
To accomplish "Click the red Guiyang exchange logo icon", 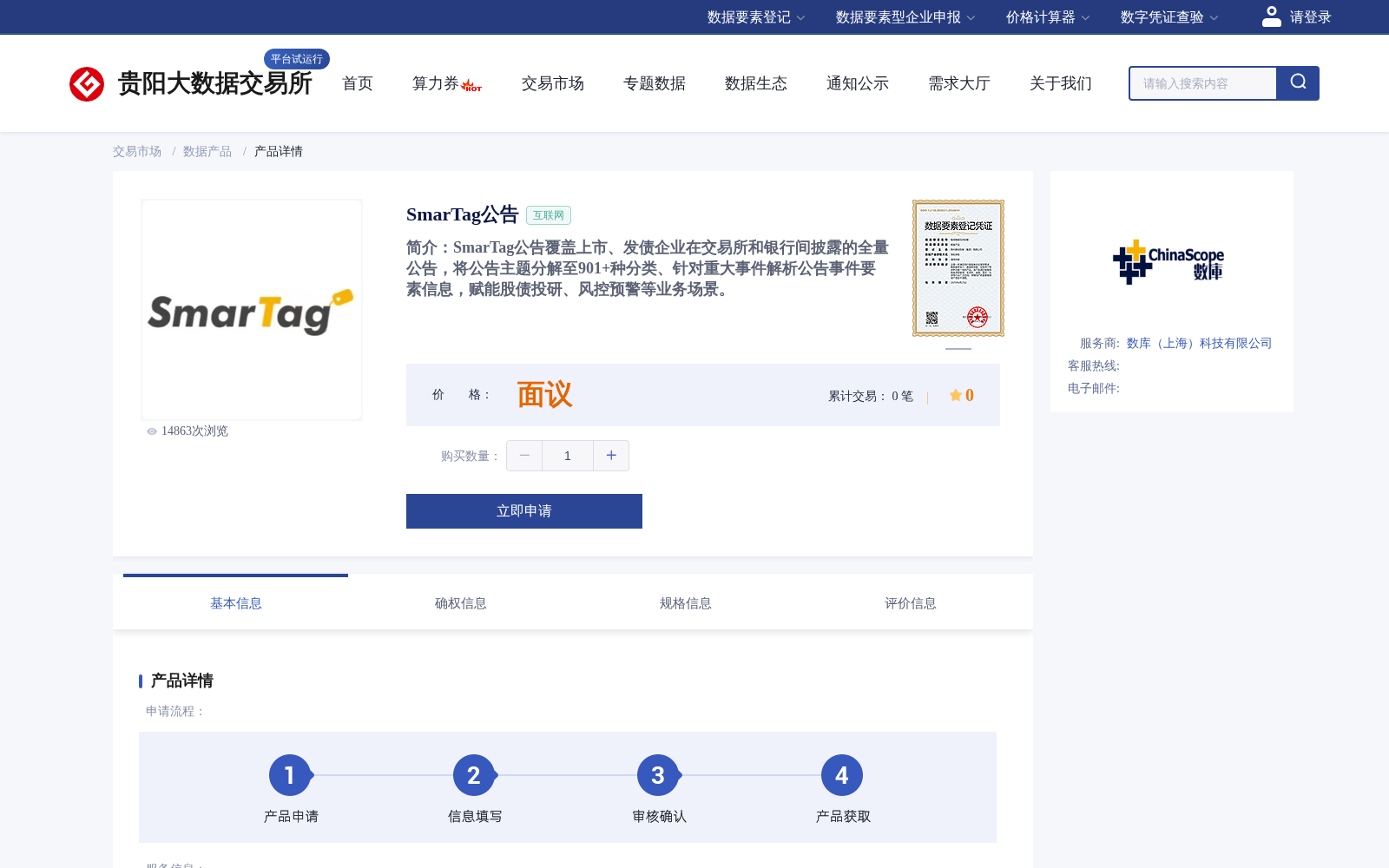I will pos(87,84).
